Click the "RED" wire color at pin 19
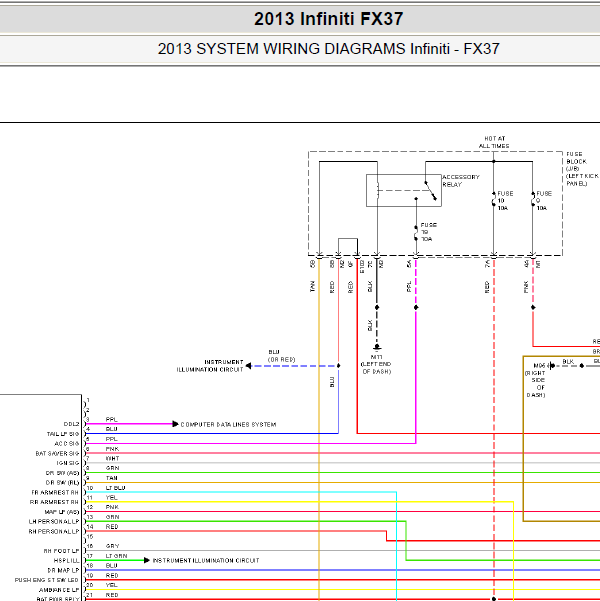 pyautogui.click(x=112, y=575)
